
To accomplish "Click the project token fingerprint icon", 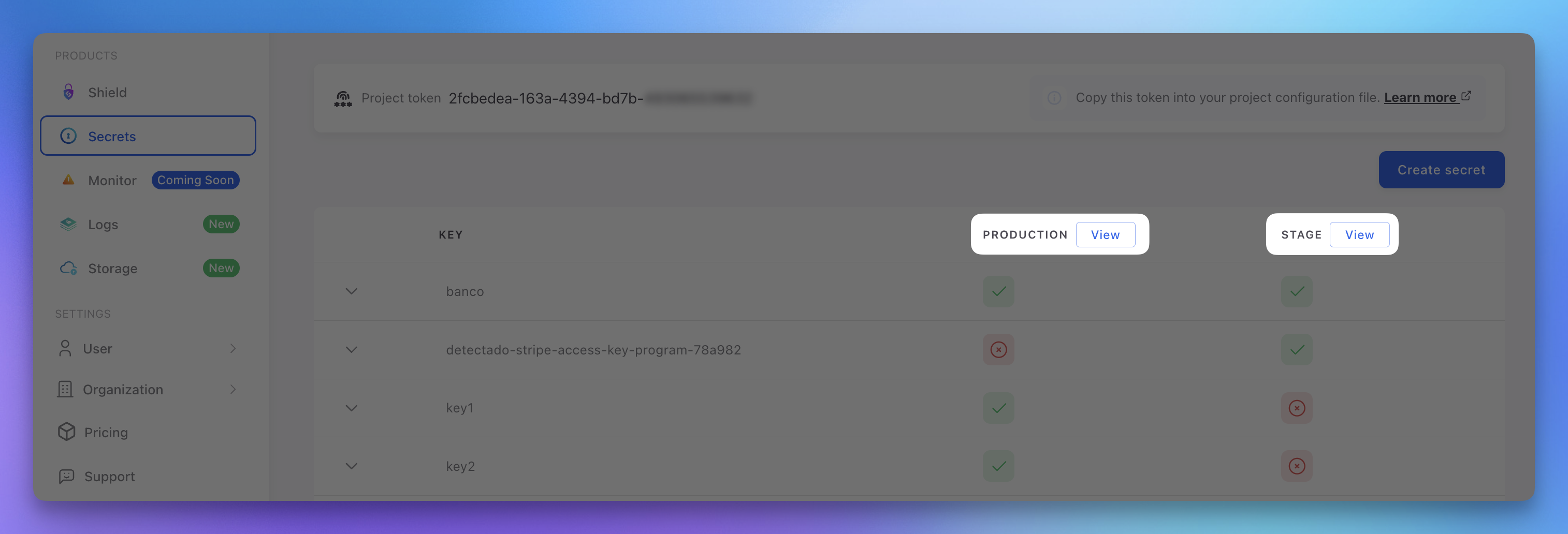I will 343,98.
